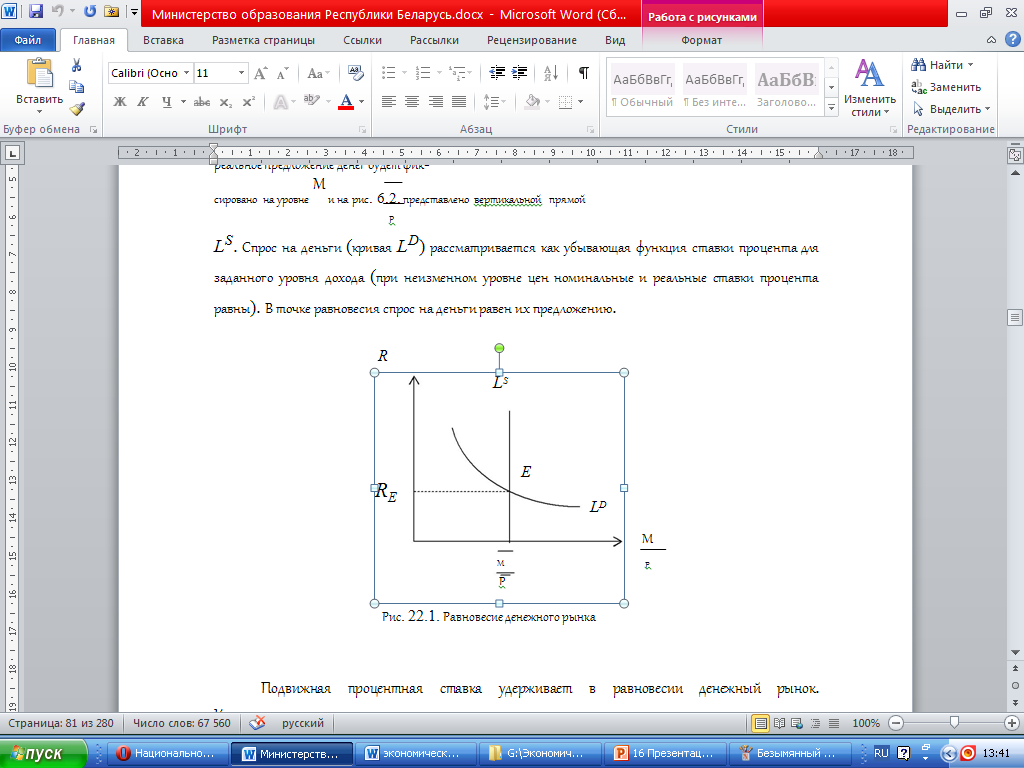
Task: Apply the Обычный style
Action: pyautogui.click(x=642, y=86)
